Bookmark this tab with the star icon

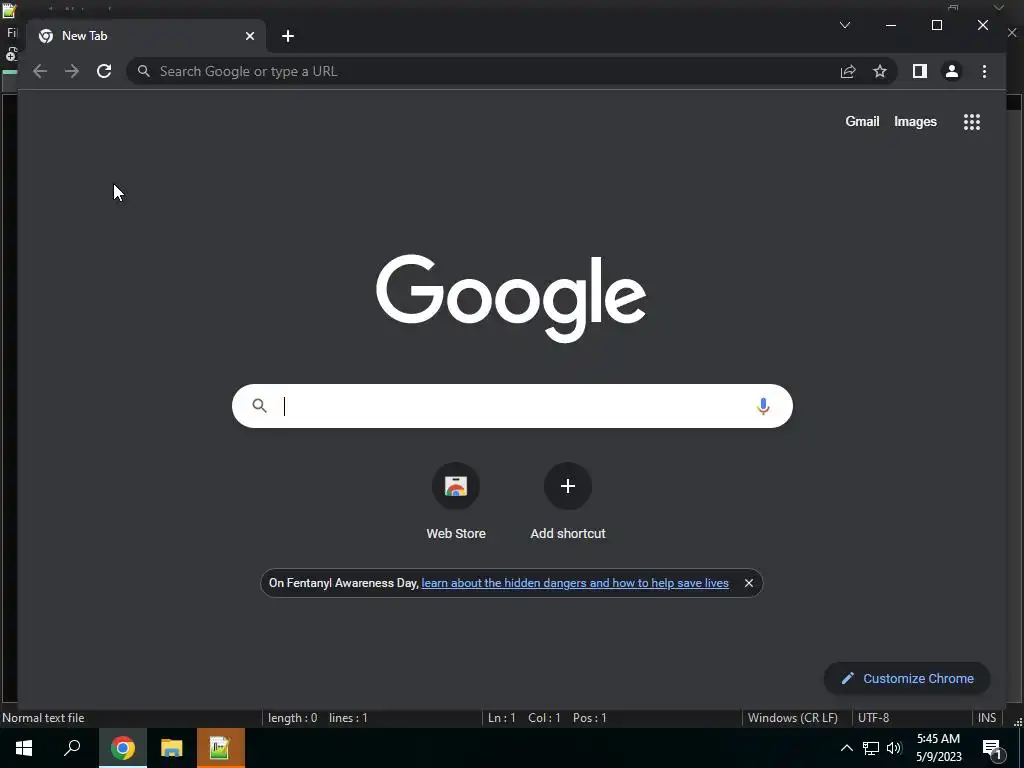pyautogui.click(x=880, y=71)
